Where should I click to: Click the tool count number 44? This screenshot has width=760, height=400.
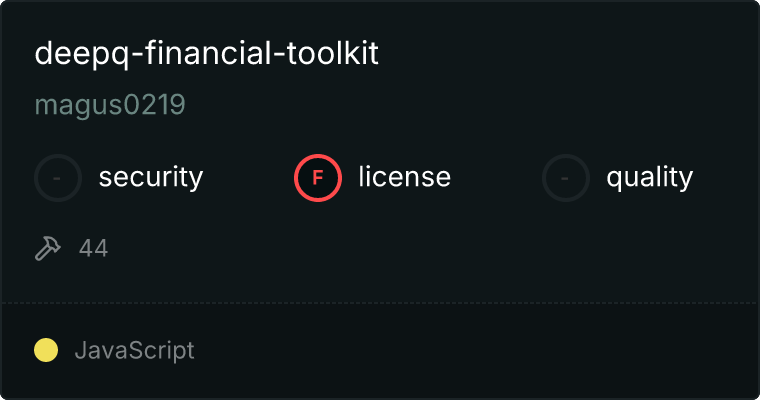coord(93,248)
